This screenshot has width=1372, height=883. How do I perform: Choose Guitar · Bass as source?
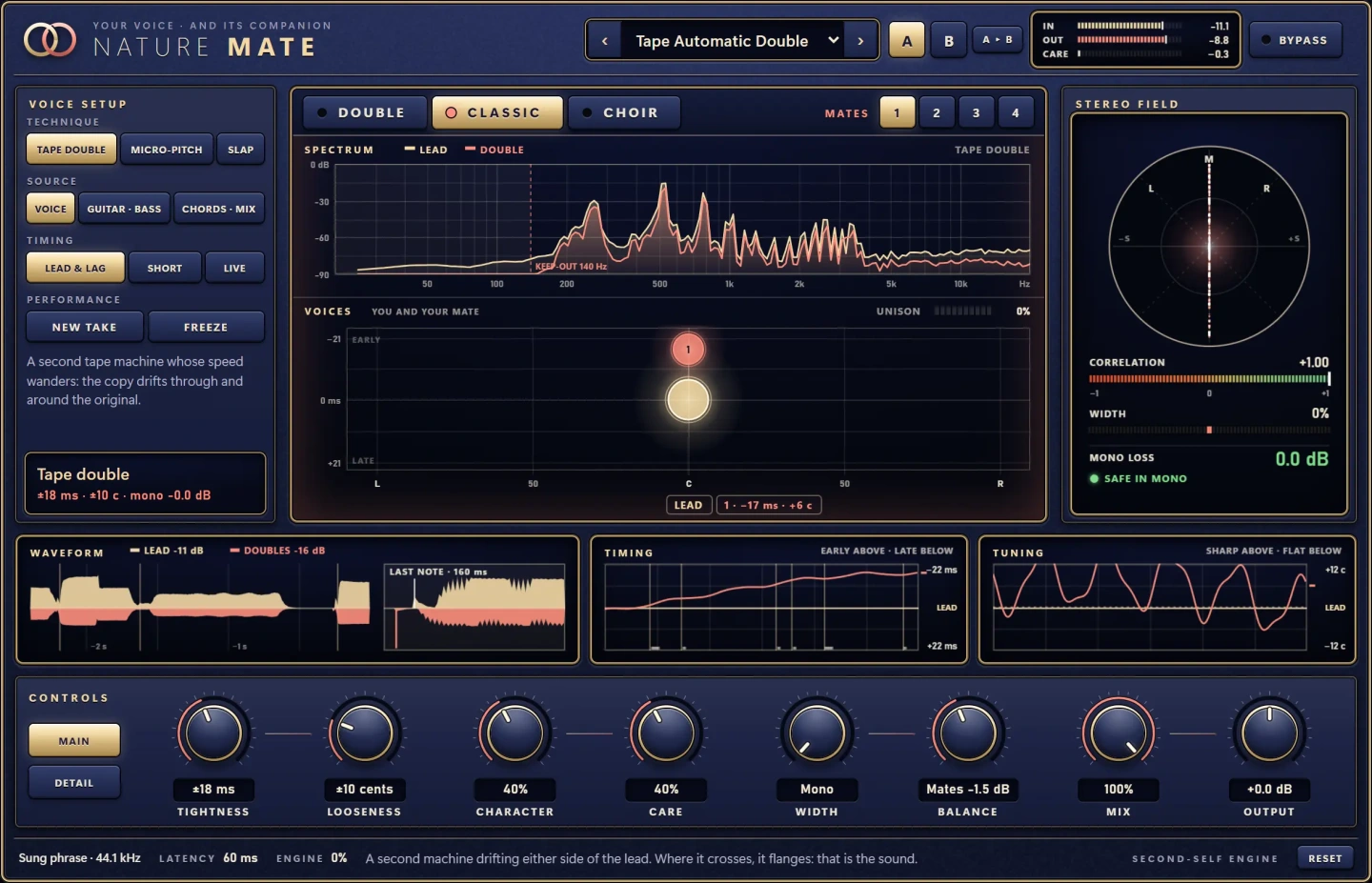124,209
